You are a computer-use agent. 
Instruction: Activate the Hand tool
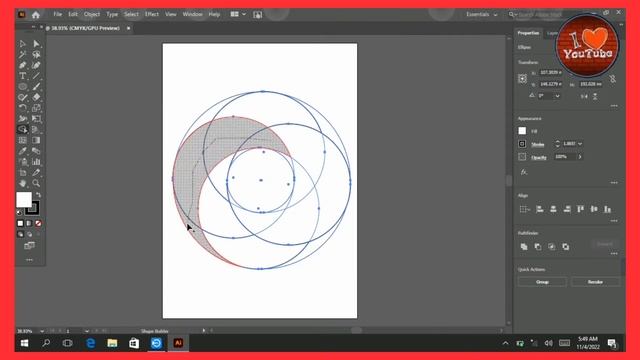23,183
